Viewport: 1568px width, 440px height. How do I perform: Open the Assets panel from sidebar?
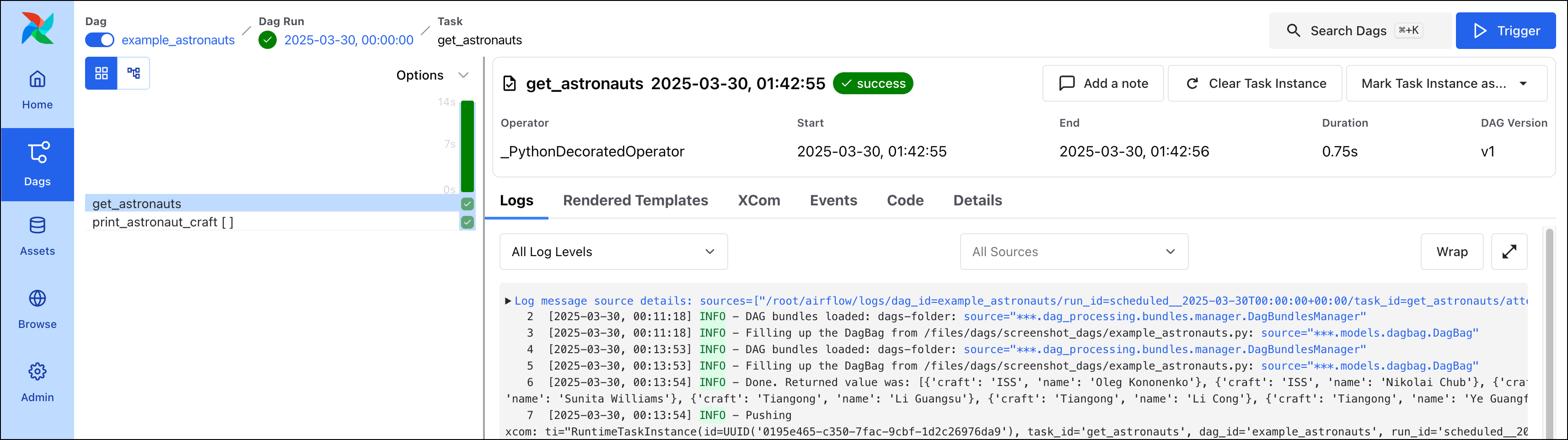[37, 234]
